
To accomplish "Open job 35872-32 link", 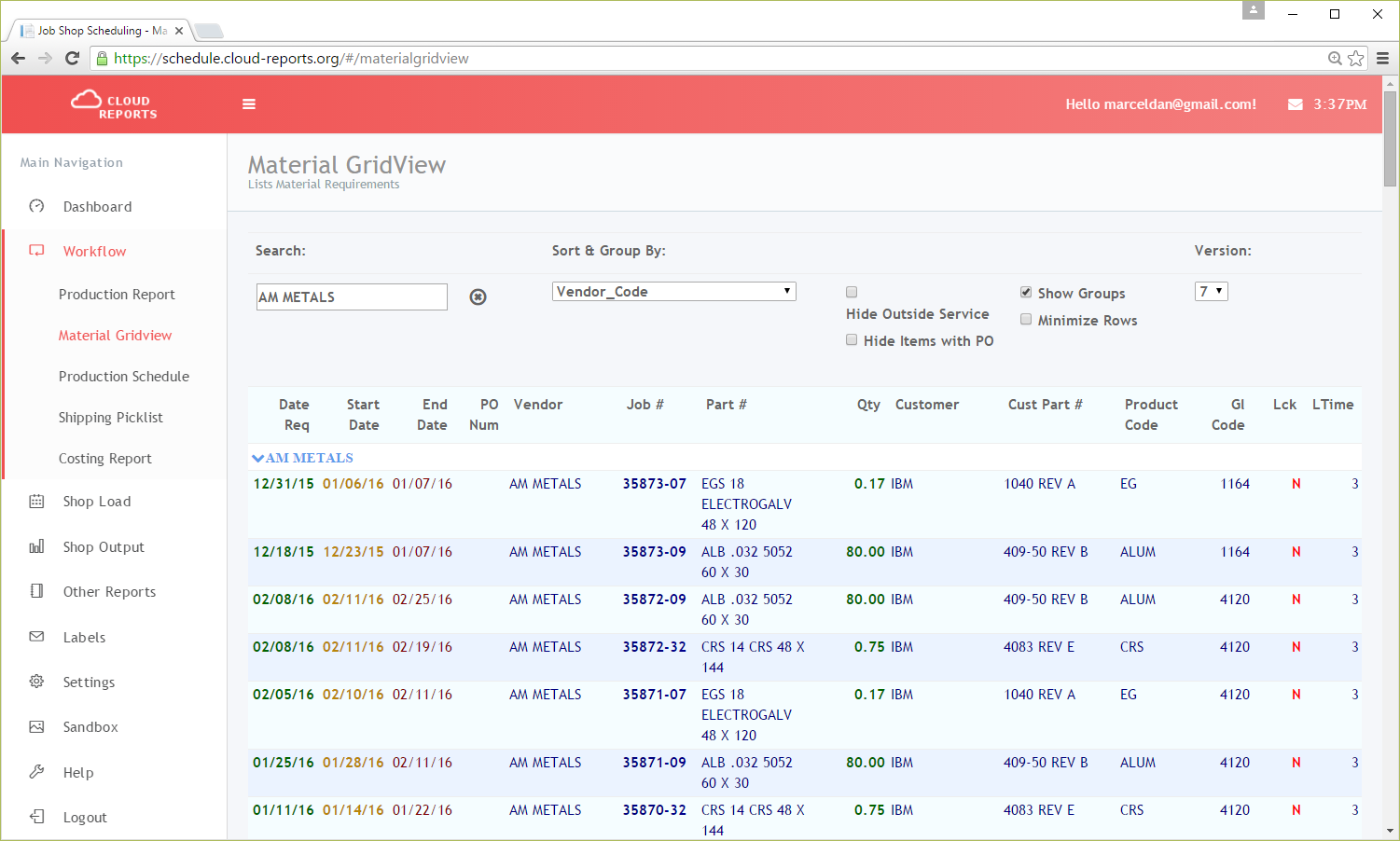I will pyautogui.click(x=655, y=647).
